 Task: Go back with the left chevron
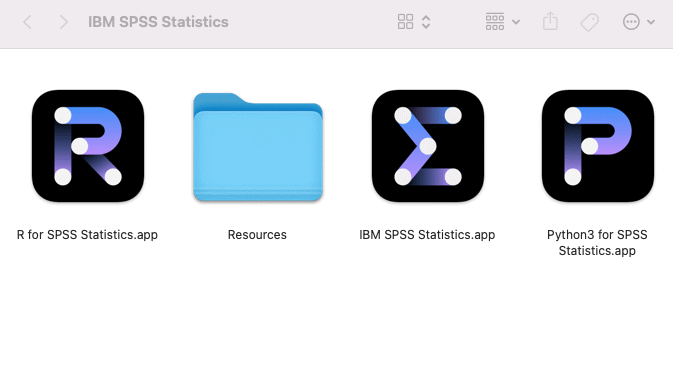(27, 22)
